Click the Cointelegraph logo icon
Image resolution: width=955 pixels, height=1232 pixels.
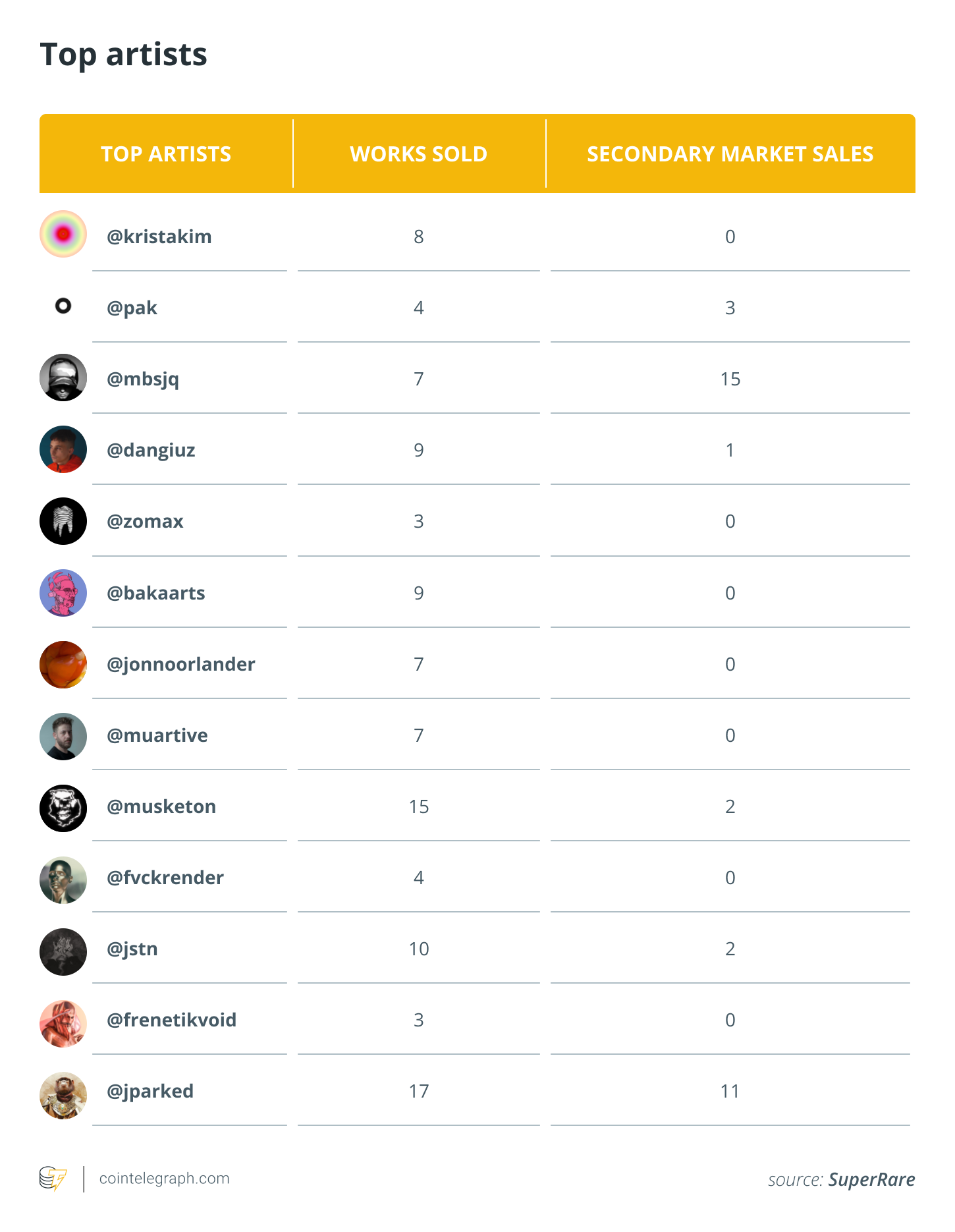pos(53,1179)
